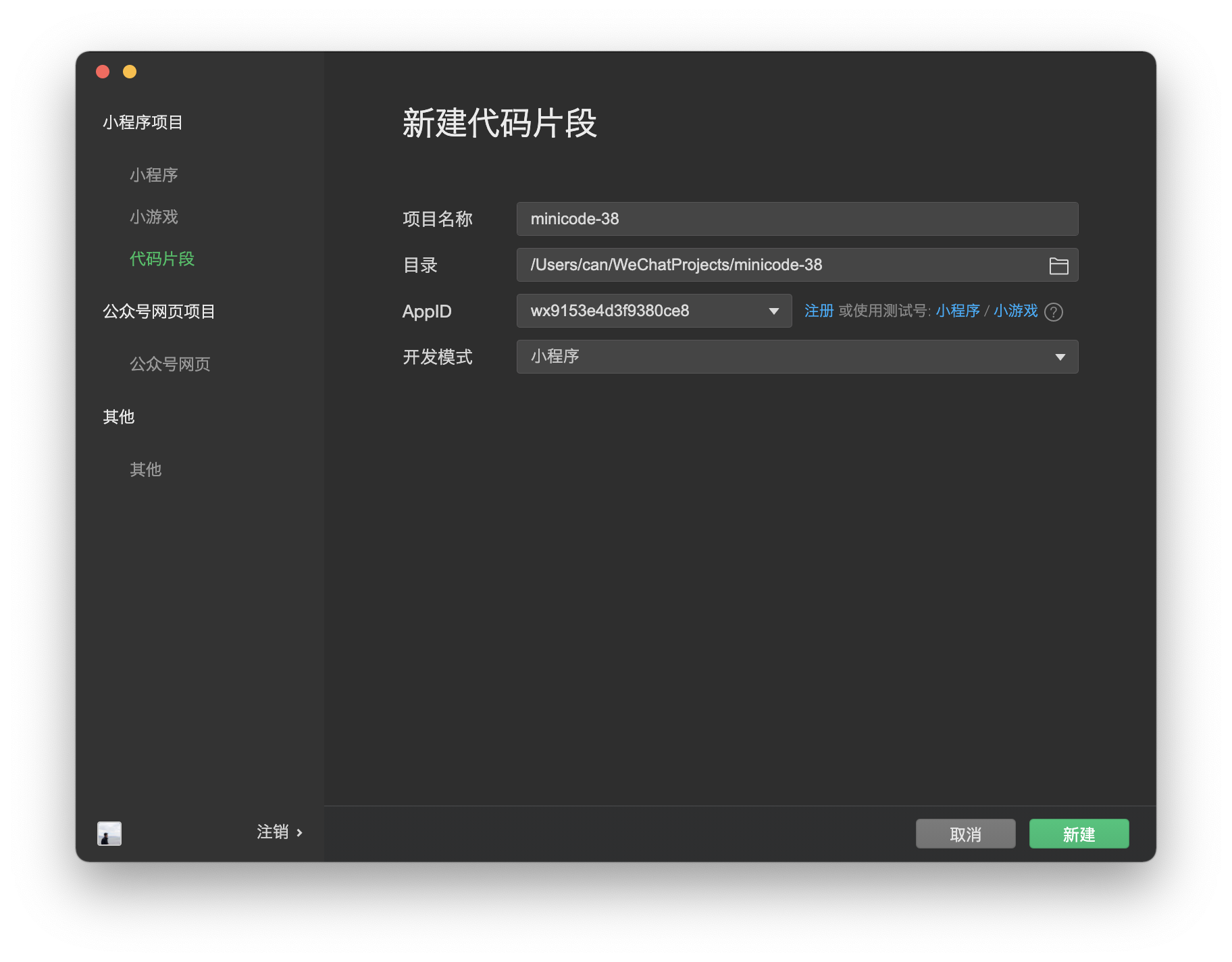Viewport: 1232px width, 962px height.
Task: Choose the 其他 sub-item in the sidebar
Action: point(146,470)
